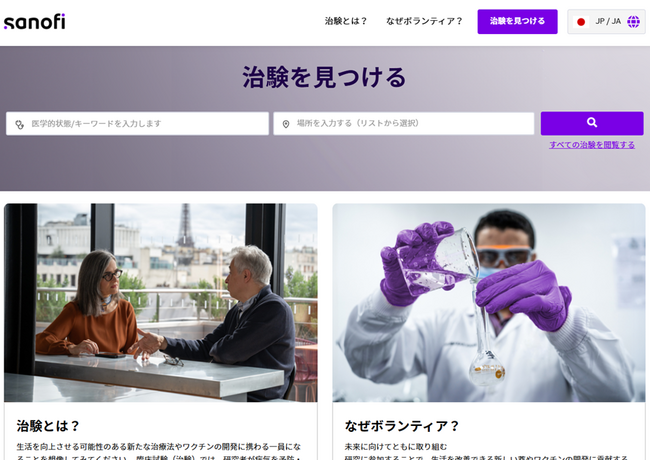Click the 治験とは？ card heading
The image size is (650, 460).
(48, 425)
